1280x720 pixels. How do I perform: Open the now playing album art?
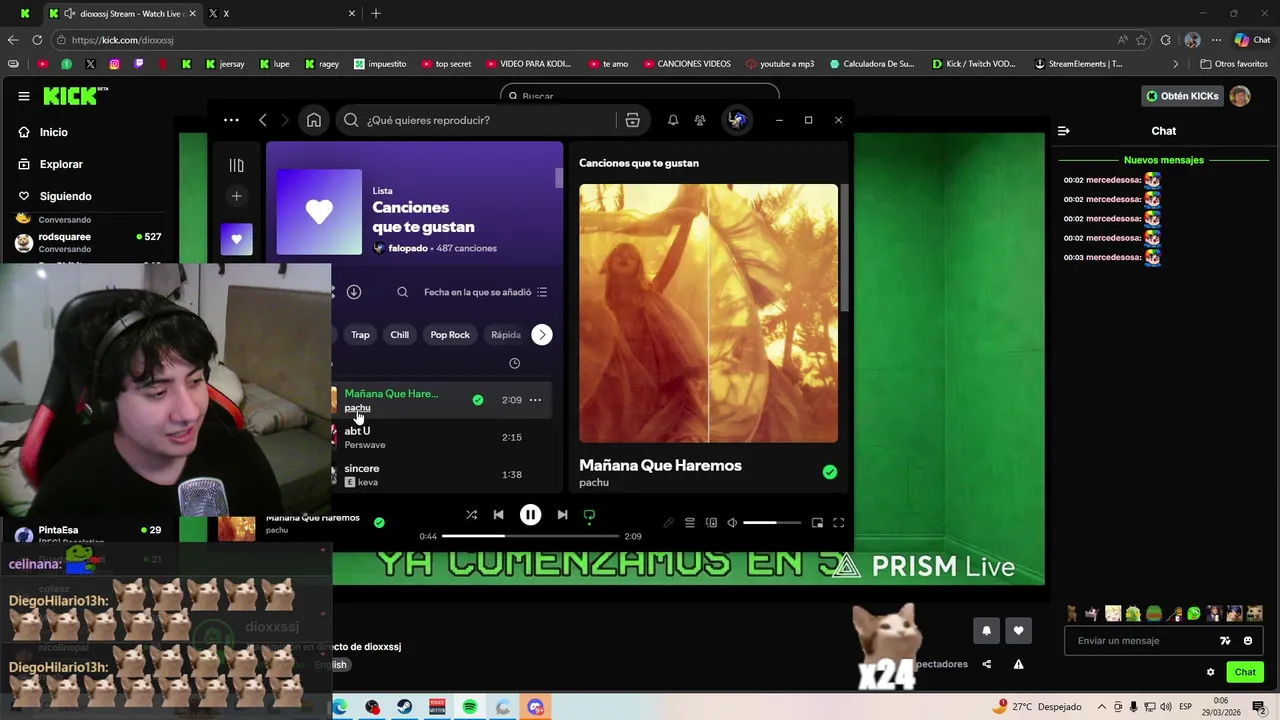(x=708, y=313)
